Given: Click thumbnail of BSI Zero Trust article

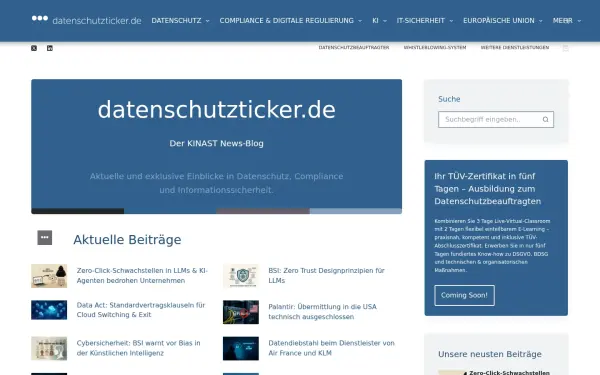Looking at the screenshot, I should click(x=241, y=276).
